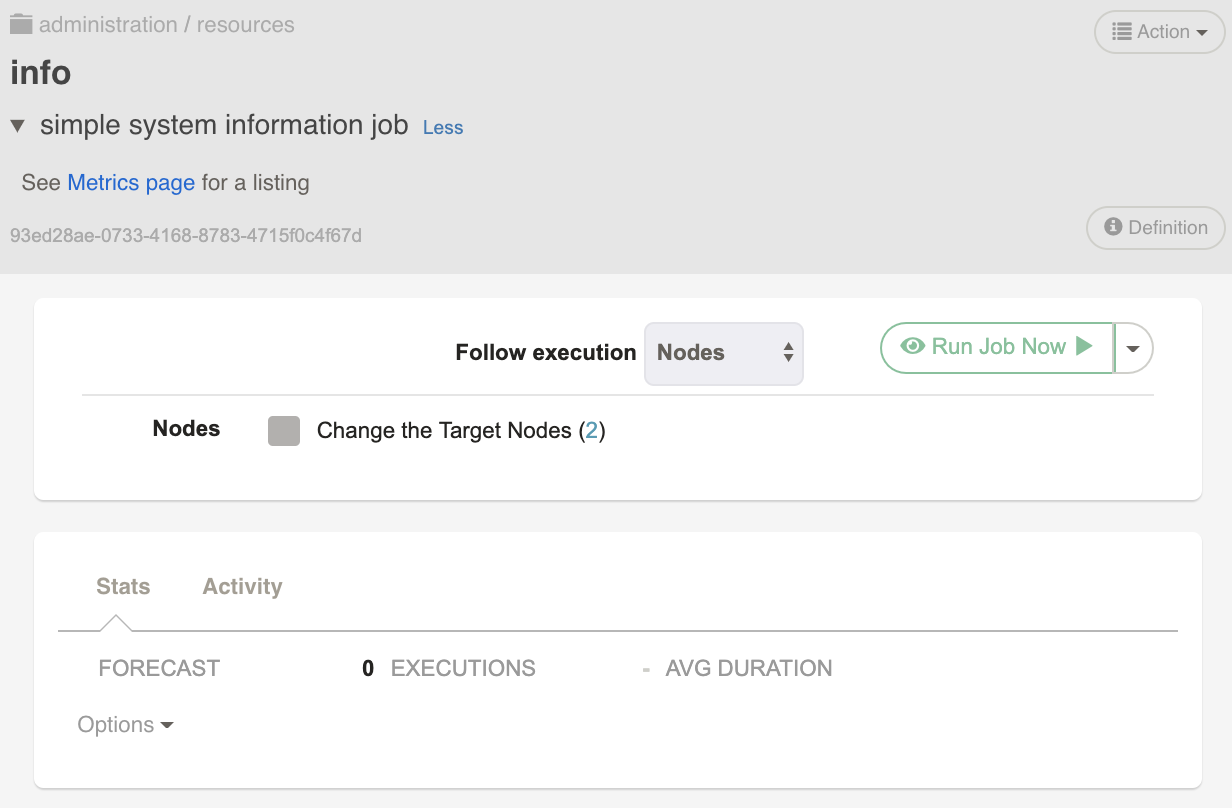Click the eye icon inside Run Job Now
This screenshot has width=1232, height=808.
tap(913, 347)
